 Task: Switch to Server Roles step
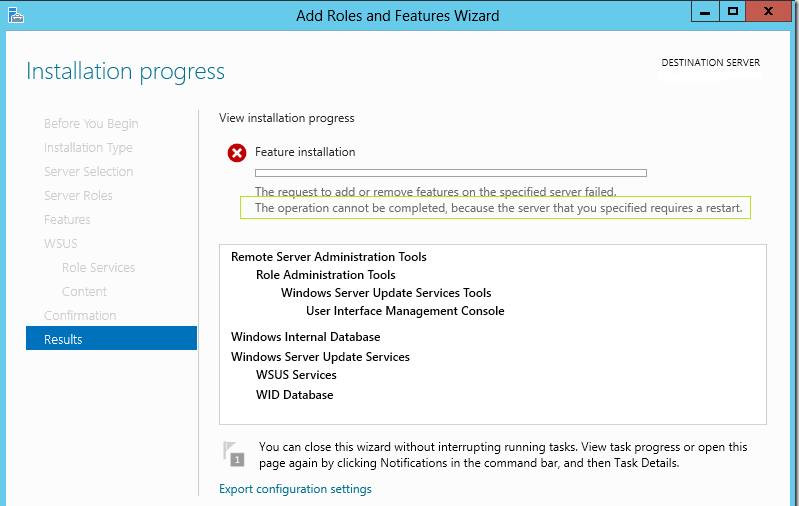click(x=78, y=196)
